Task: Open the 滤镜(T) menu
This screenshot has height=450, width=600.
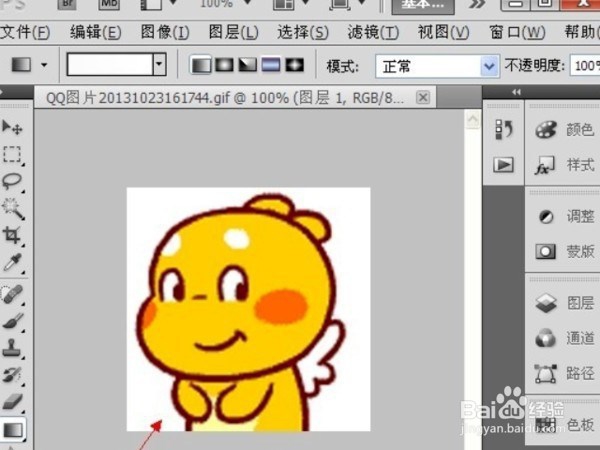Action: 373,32
